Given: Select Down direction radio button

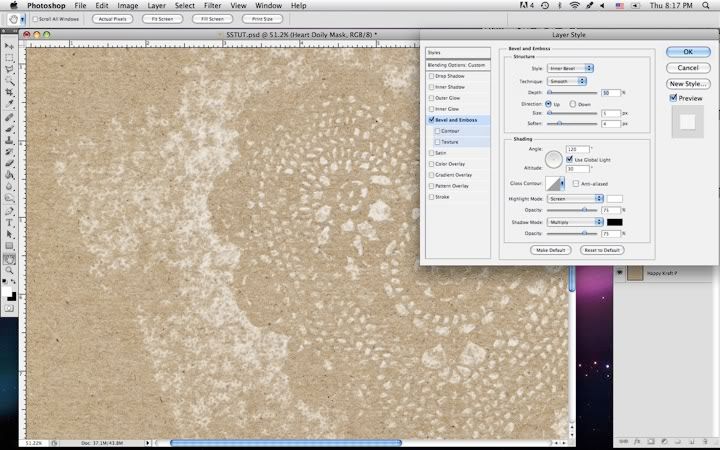Looking at the screenshot, I should pyautogui.click(x=573, y=104).
